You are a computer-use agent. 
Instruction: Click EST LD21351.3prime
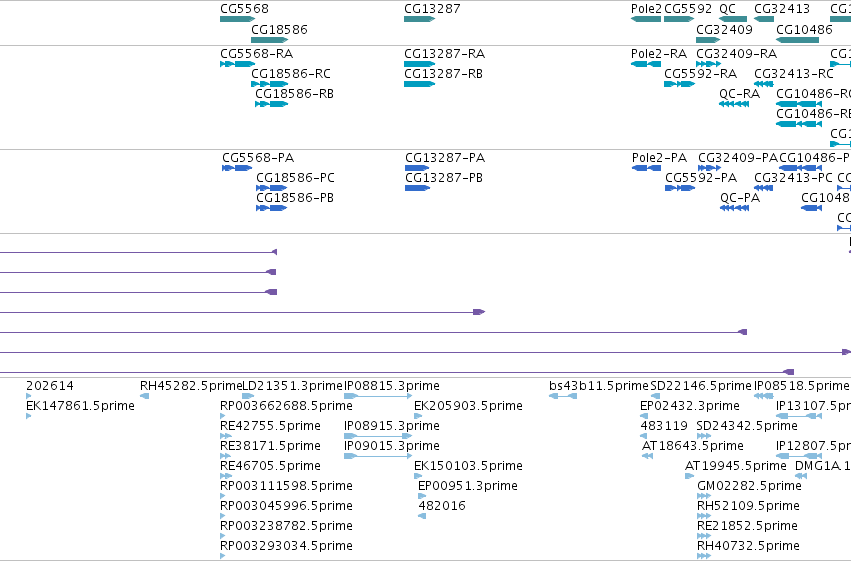click(292, 386)
